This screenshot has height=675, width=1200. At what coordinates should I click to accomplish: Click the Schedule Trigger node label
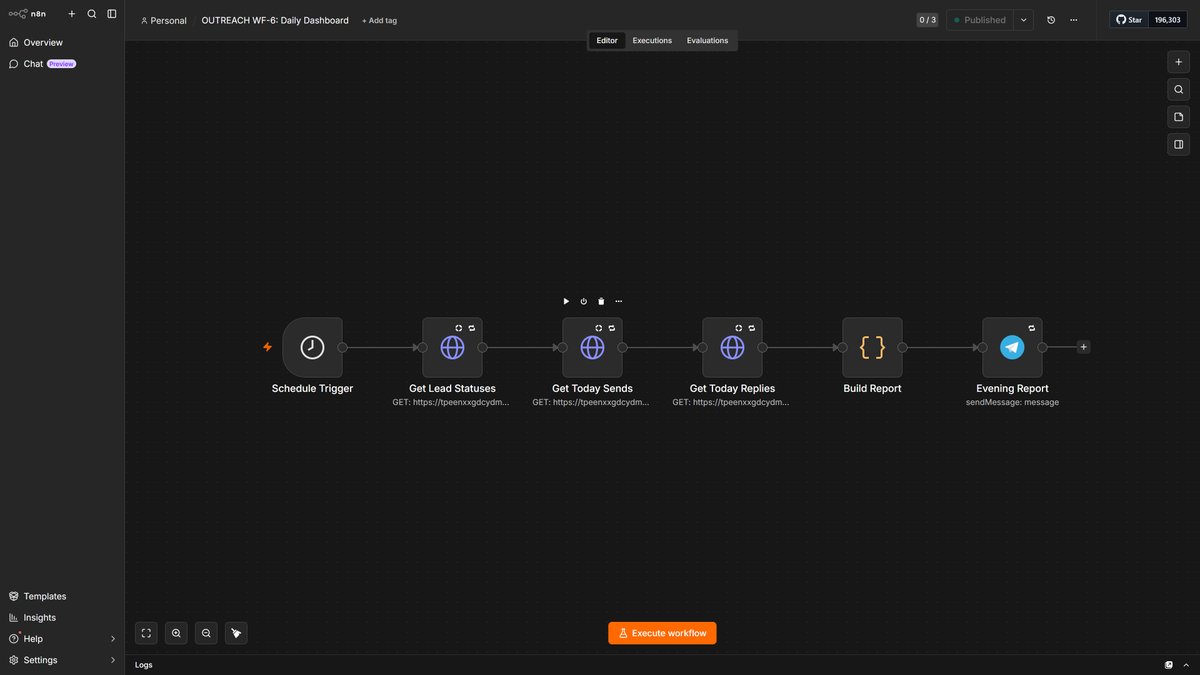pyautogui.click(x=312, y=388)
